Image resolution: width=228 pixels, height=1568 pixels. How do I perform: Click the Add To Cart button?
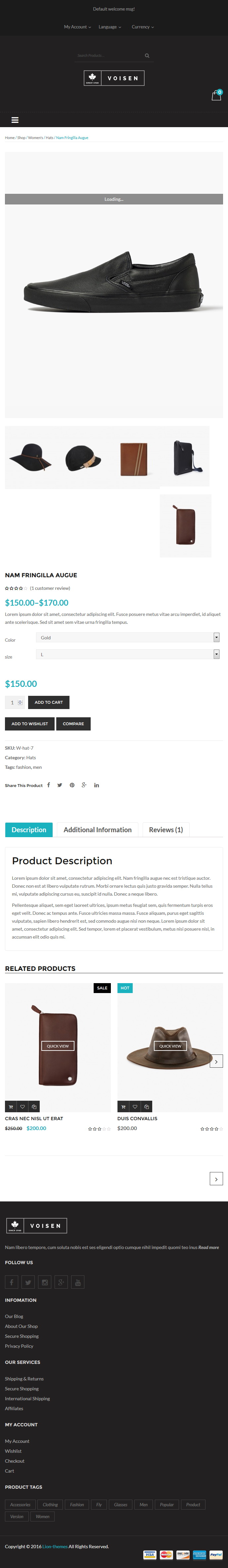coord(49,702)
